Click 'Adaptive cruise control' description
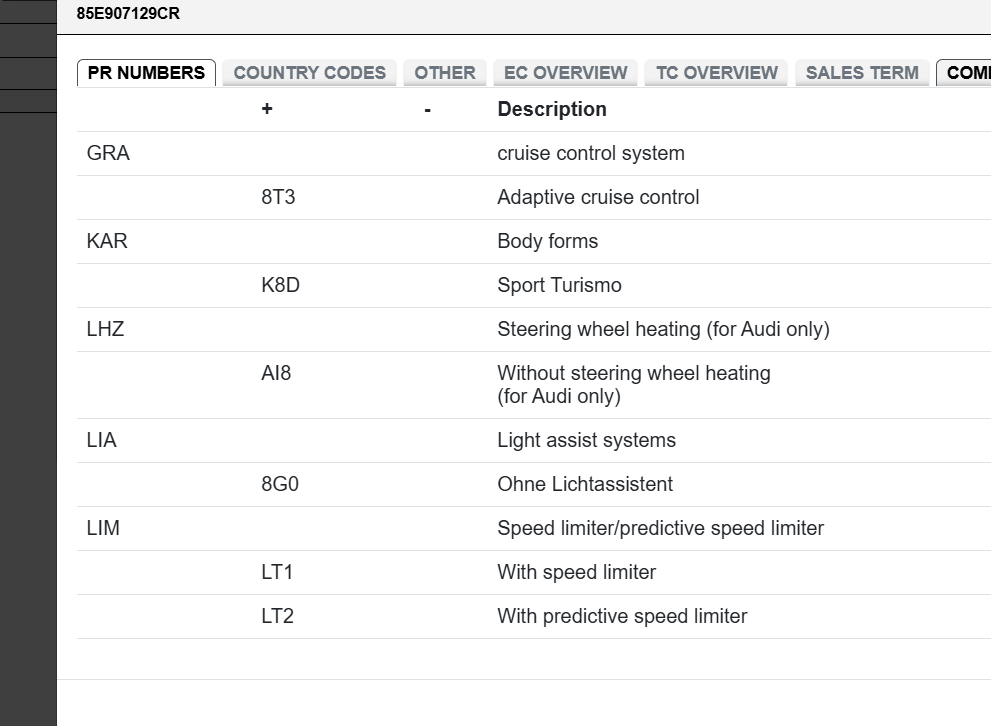 [x=598, y=197]
